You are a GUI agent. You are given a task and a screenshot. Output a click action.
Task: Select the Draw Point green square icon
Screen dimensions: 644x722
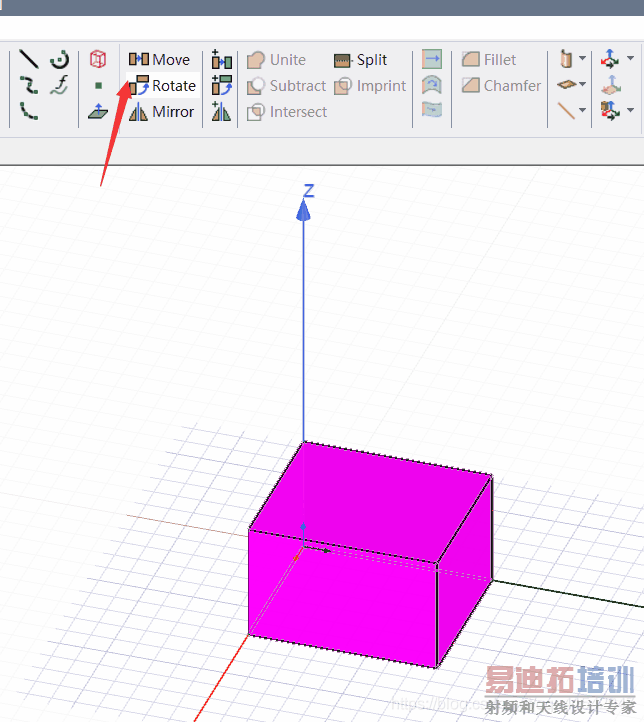(98, 86)
